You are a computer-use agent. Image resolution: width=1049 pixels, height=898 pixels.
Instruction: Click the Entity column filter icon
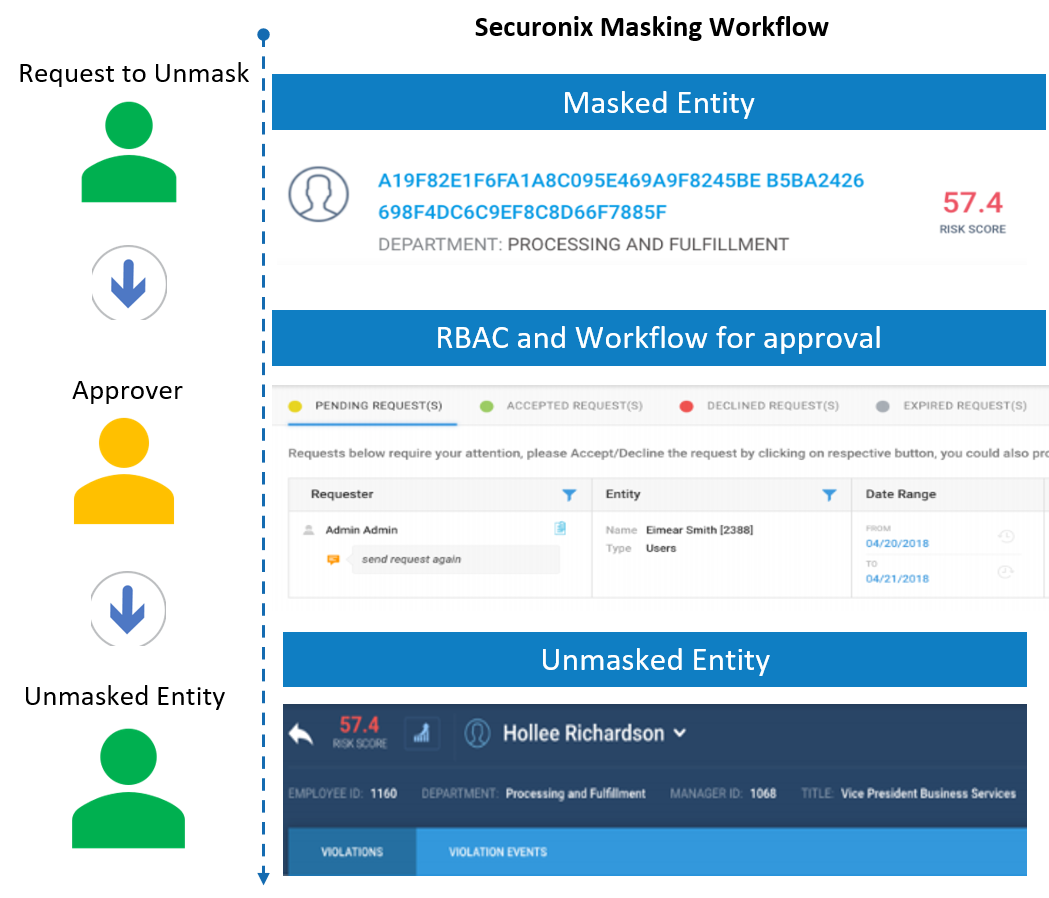(828, 494)
